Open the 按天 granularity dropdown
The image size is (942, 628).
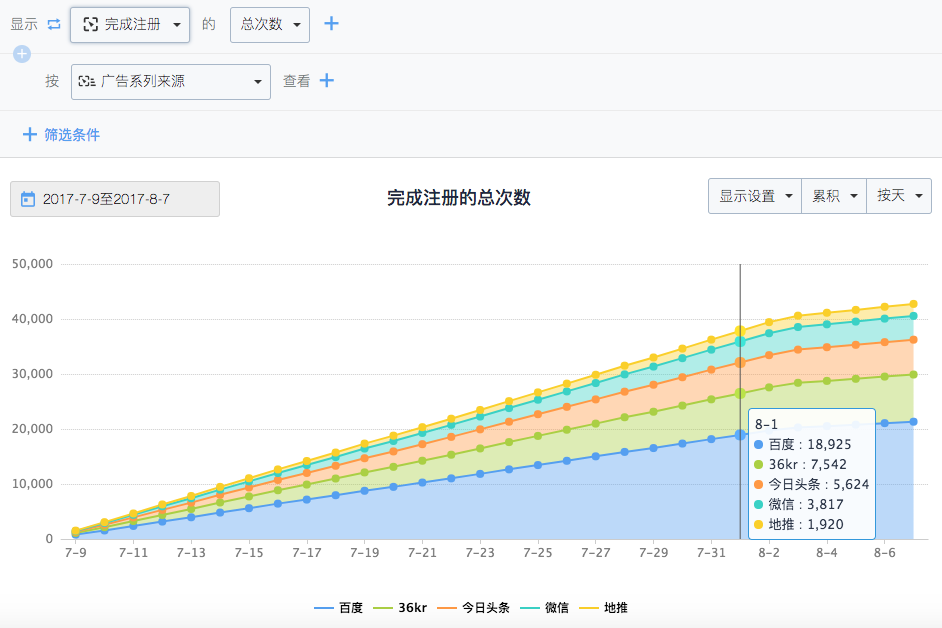tap(899, 196)
